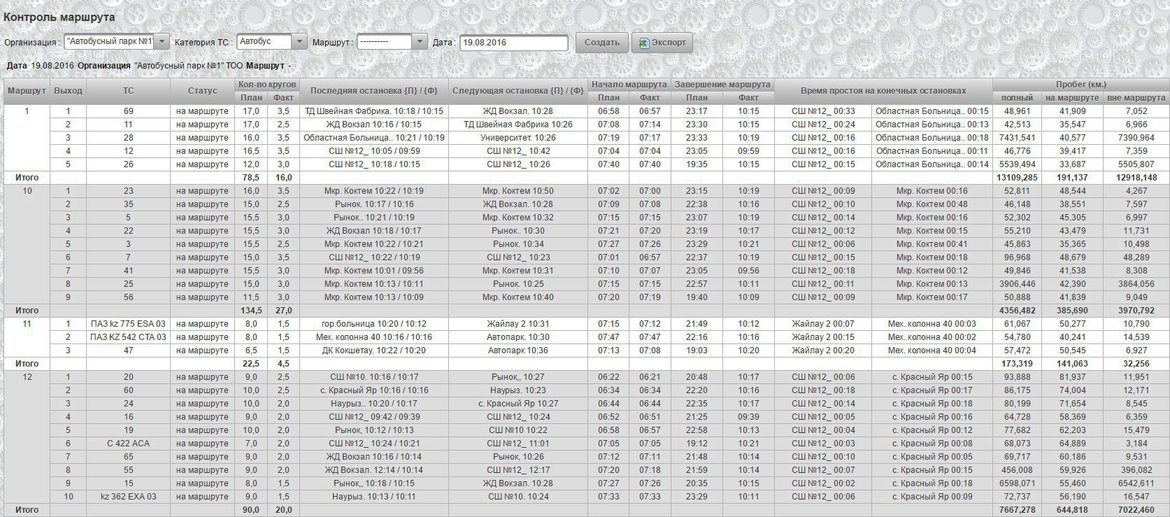The height and width of the screenshot is (517, 1170).
Task: Expand the Категория ТС dropdown
Action: point(299,42)
